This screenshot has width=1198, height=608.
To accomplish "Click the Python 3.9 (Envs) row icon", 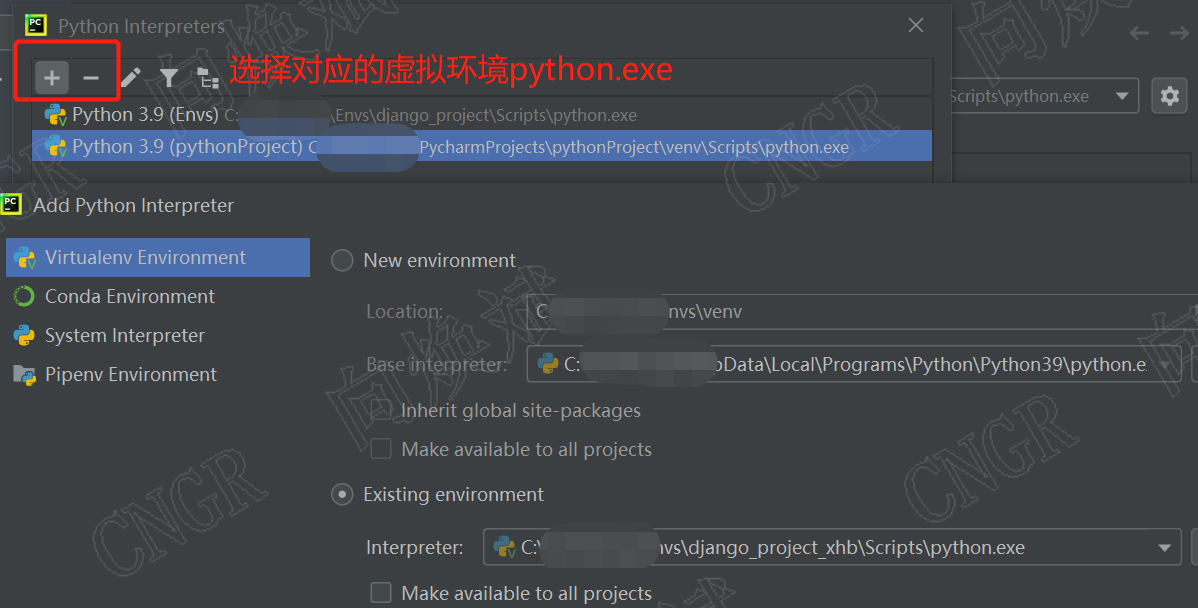I will (x=56, y=115).
